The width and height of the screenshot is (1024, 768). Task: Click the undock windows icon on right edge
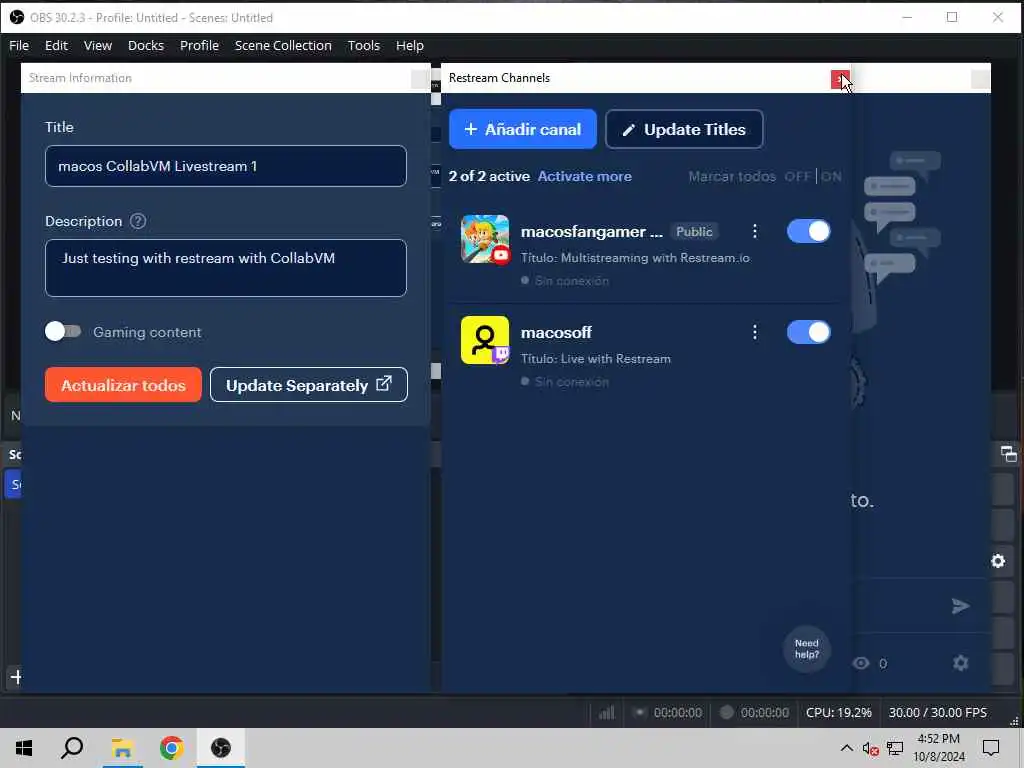[x=1008, y=453]
